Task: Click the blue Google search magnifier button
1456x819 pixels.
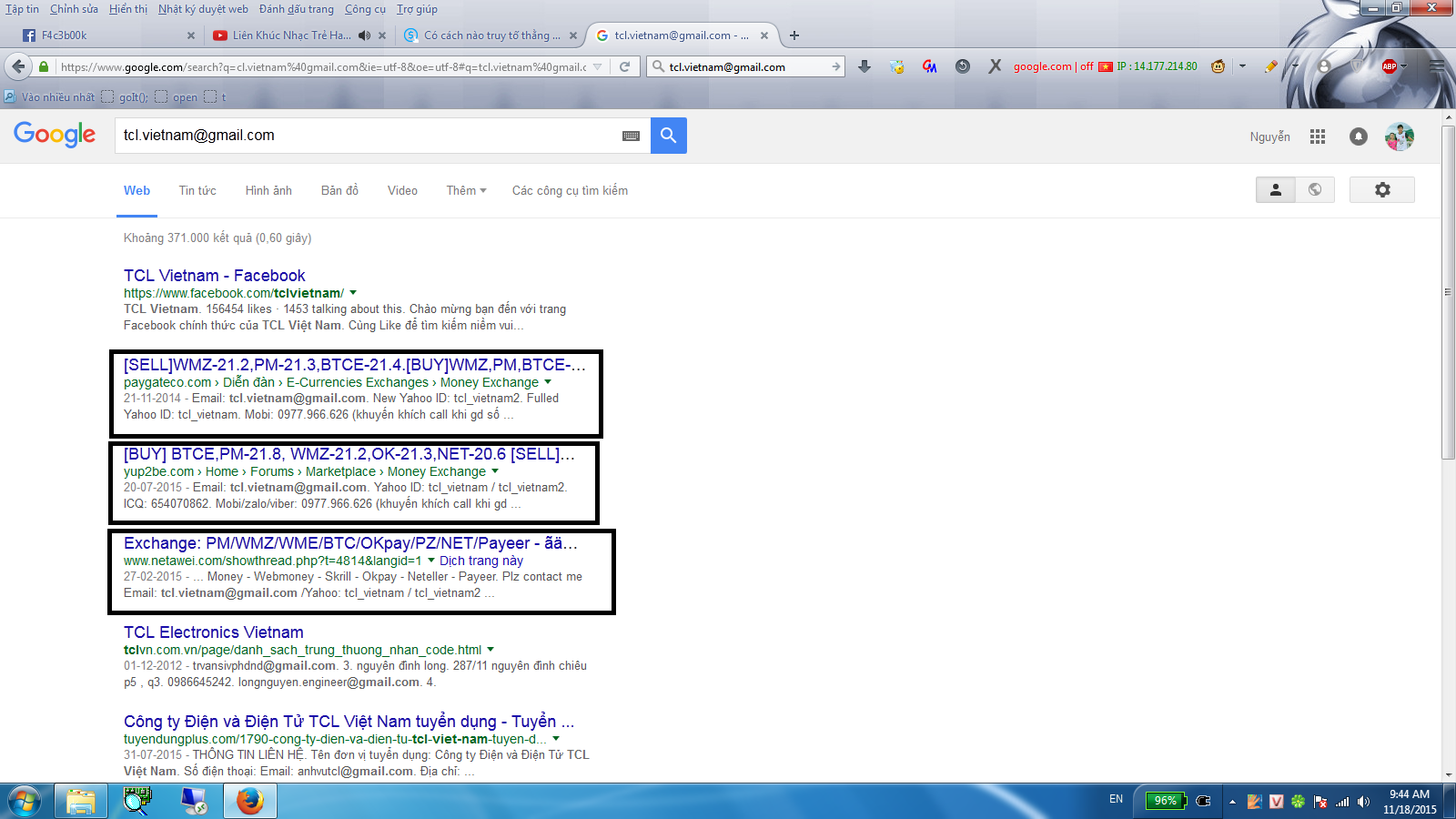Action: (x=669, y=136)
